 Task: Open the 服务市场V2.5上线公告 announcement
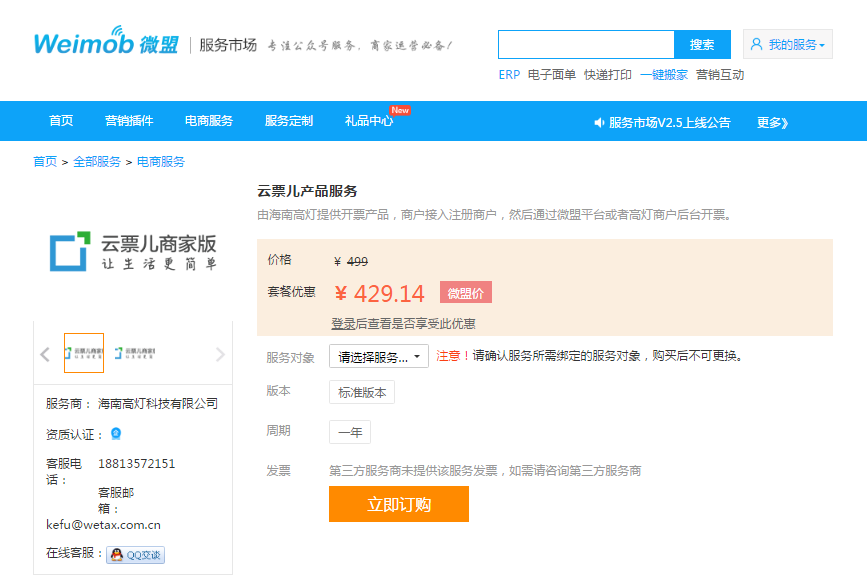point(670,122)
